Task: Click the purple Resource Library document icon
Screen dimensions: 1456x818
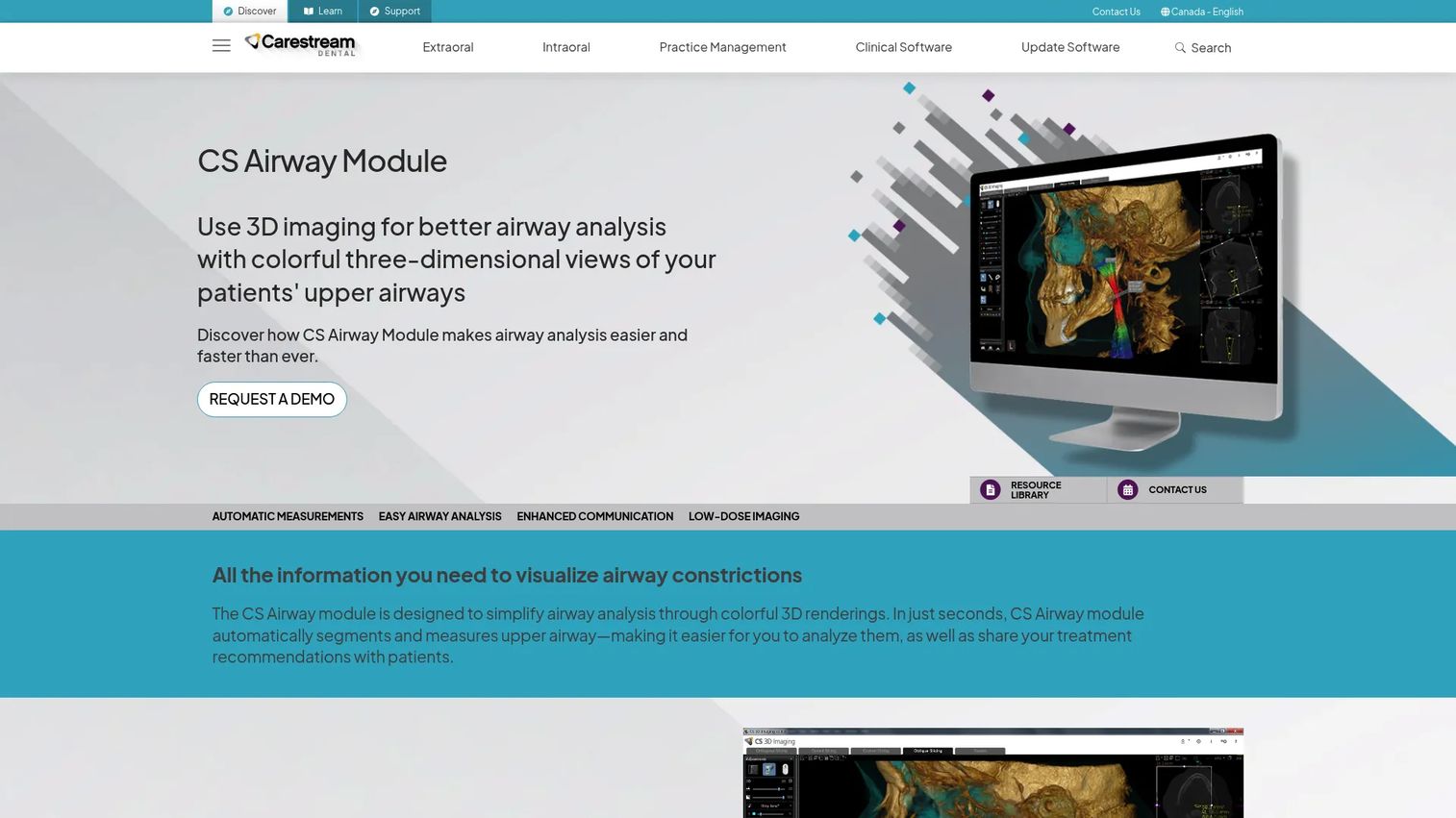Action: pos(990,489)
